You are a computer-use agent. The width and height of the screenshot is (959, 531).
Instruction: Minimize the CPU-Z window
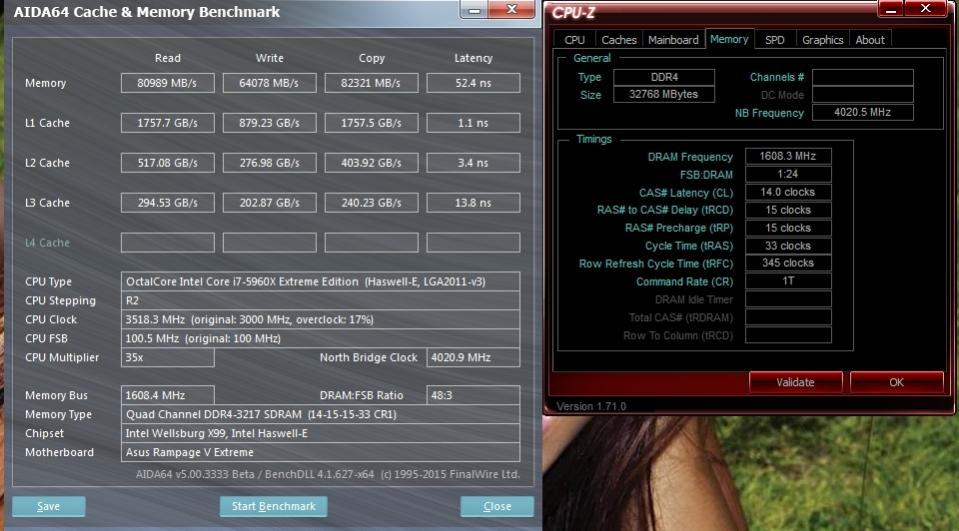[x=890, y=9]
